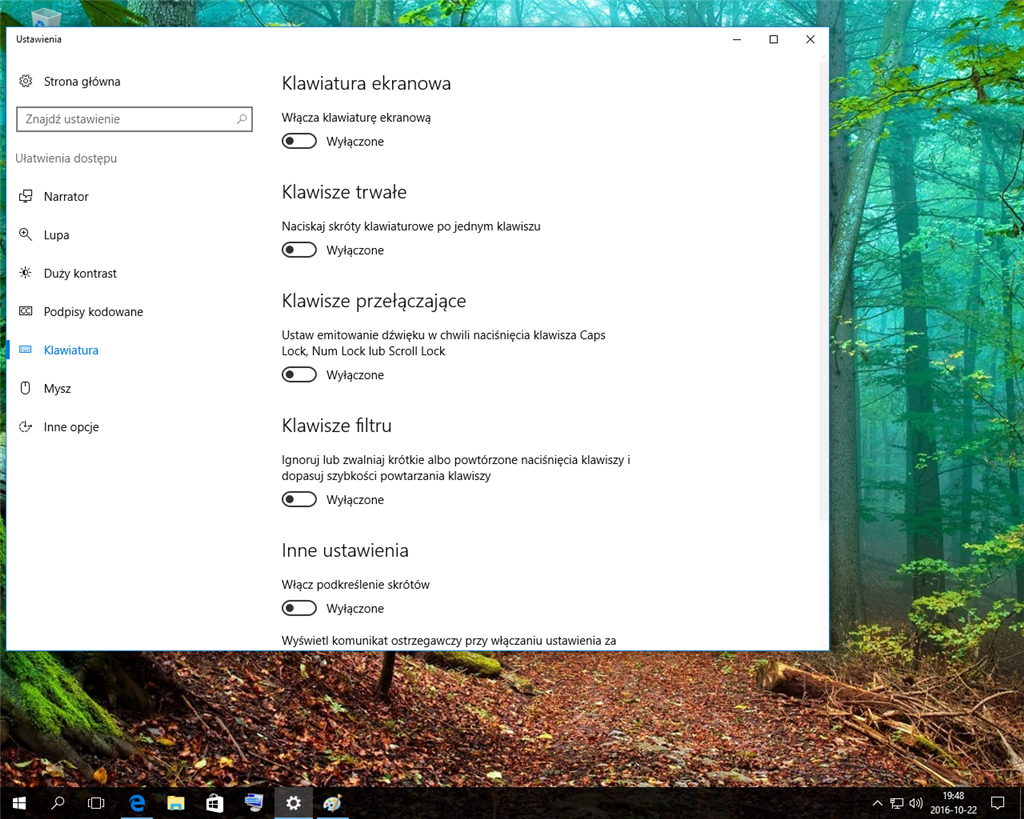The height and width of the screenshot is (819, 1024).
Task: Launch Microsoft Edge from taskbar
Action: click(x=136, y=803)
